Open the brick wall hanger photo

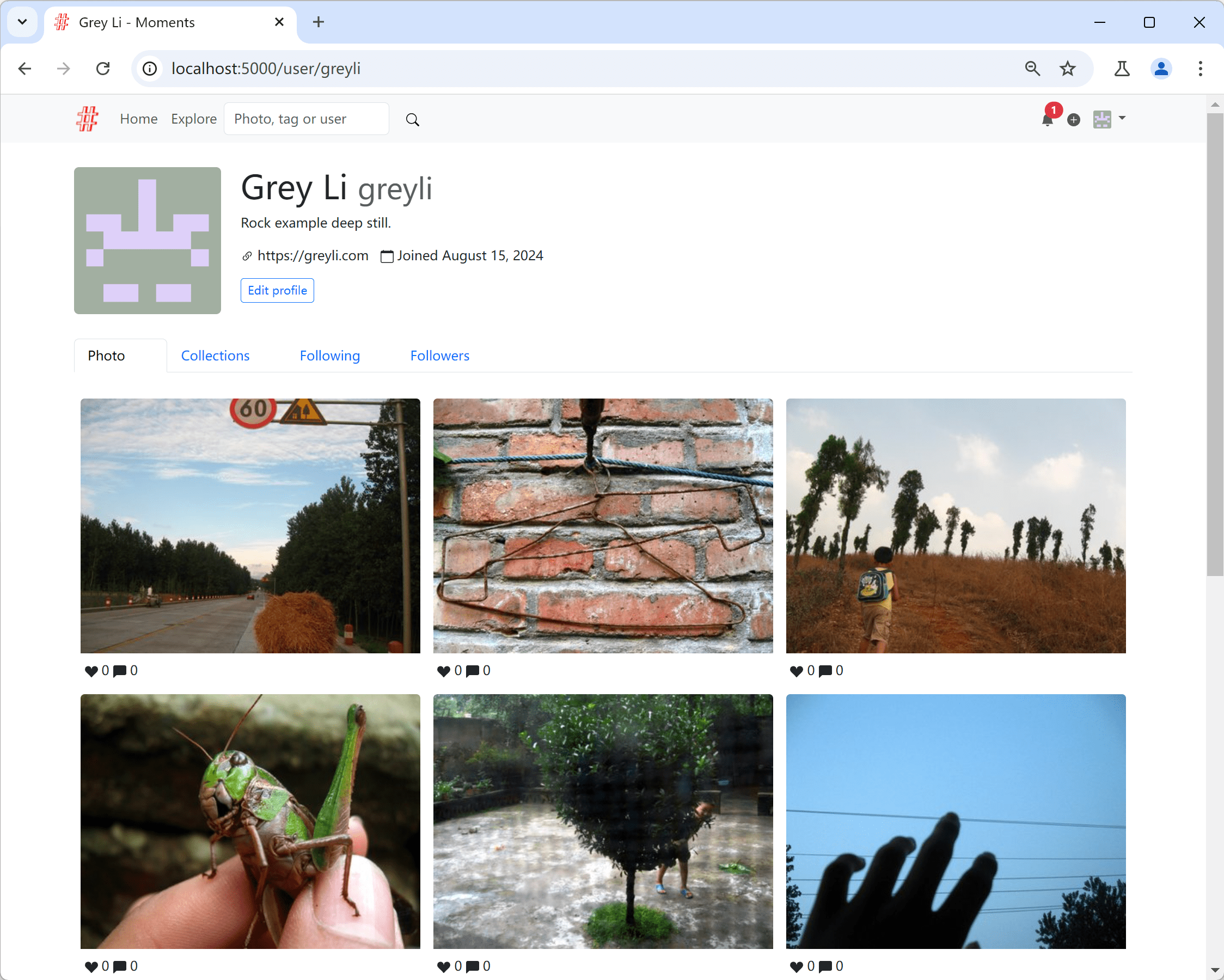603,526
